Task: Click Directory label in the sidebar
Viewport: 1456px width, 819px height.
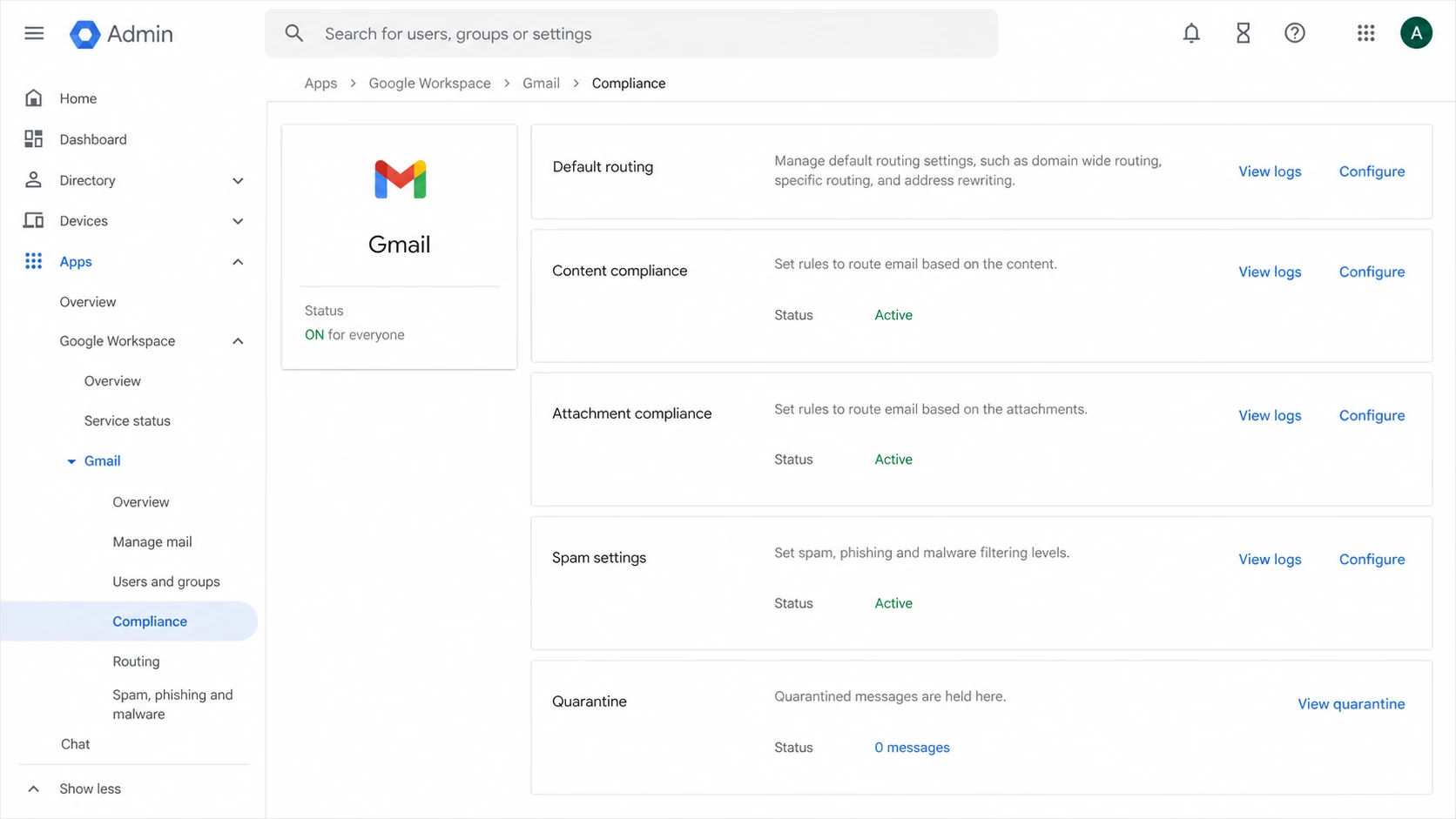Action: [x=87, y=180]
